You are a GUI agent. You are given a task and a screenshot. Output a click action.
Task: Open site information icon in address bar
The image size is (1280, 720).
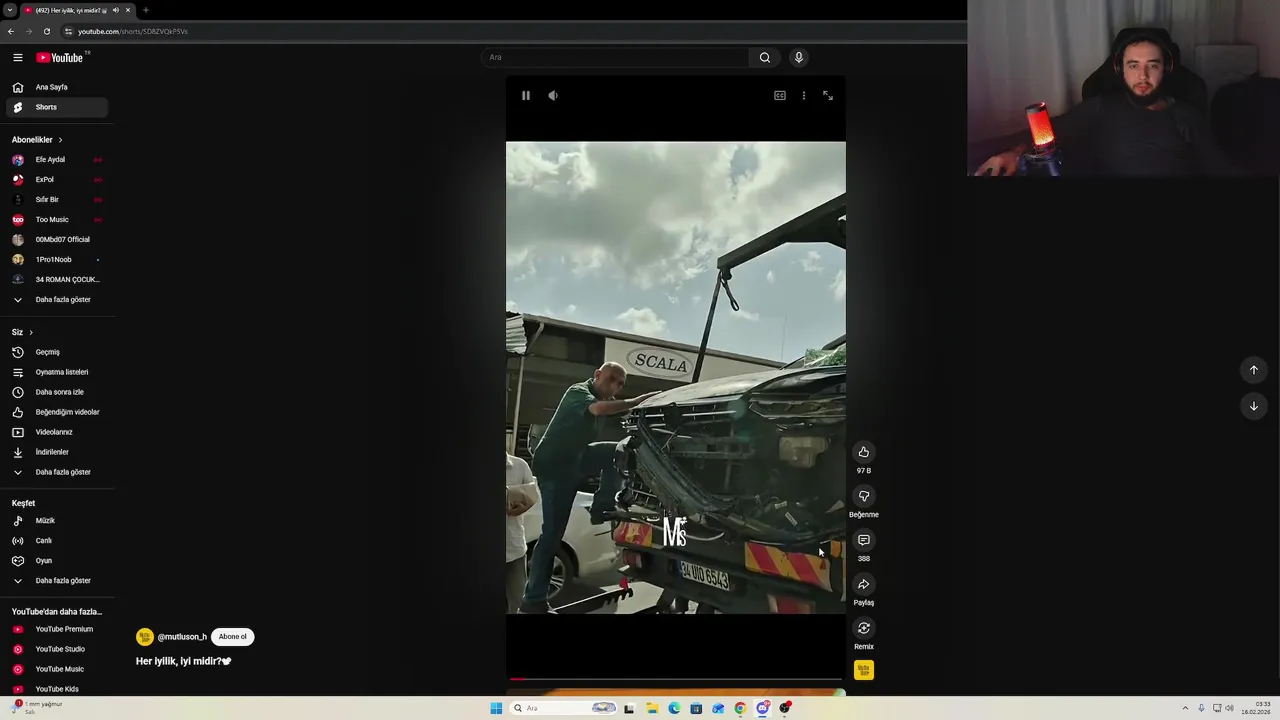coord(68,31)
